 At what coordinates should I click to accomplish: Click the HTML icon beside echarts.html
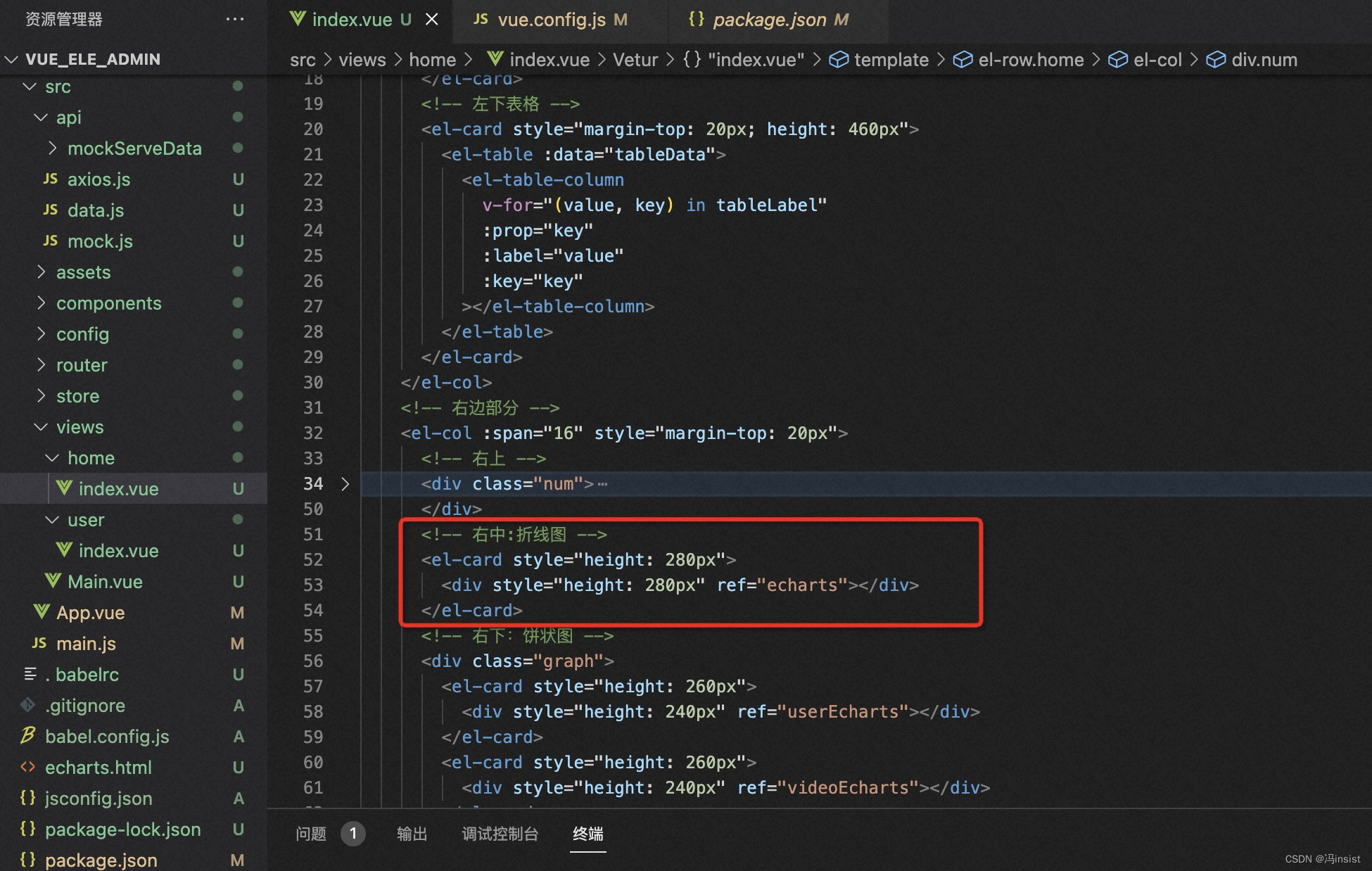point(28,767)
